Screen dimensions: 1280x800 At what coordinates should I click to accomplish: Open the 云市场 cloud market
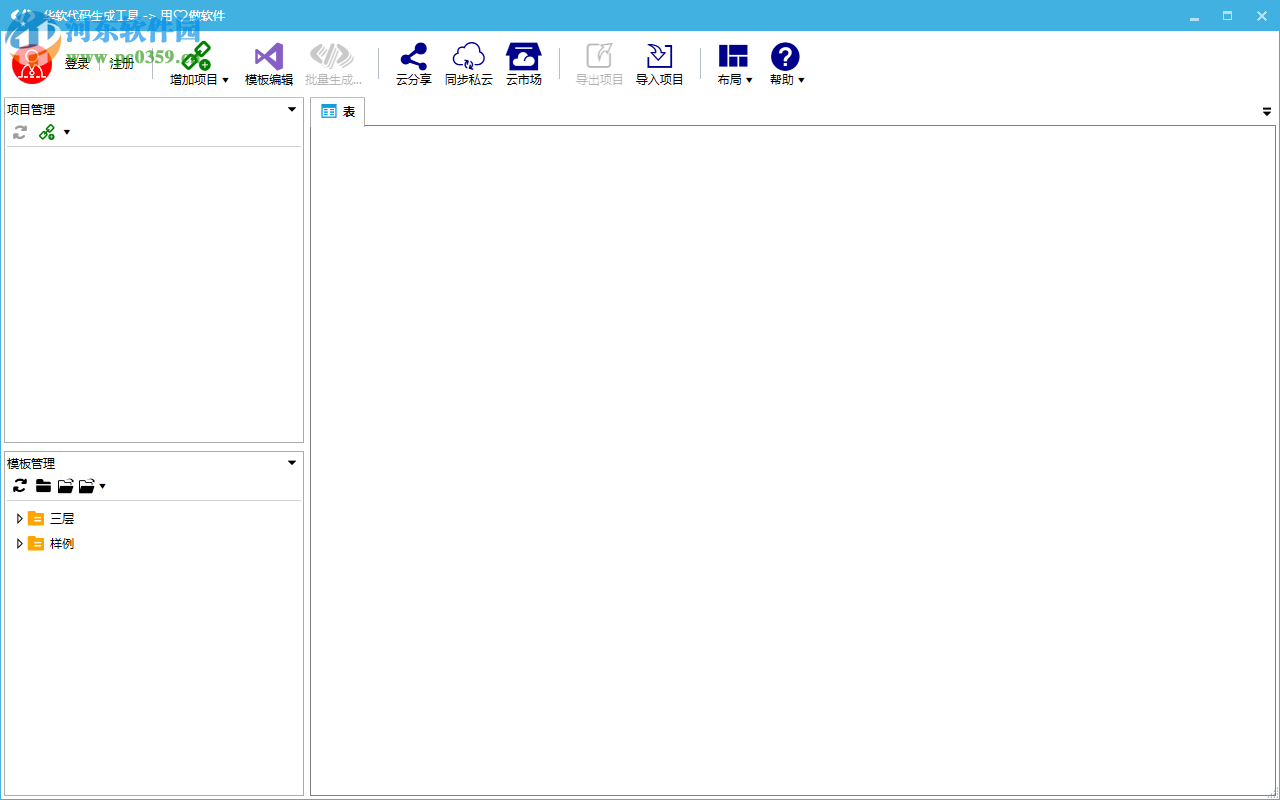523,64
